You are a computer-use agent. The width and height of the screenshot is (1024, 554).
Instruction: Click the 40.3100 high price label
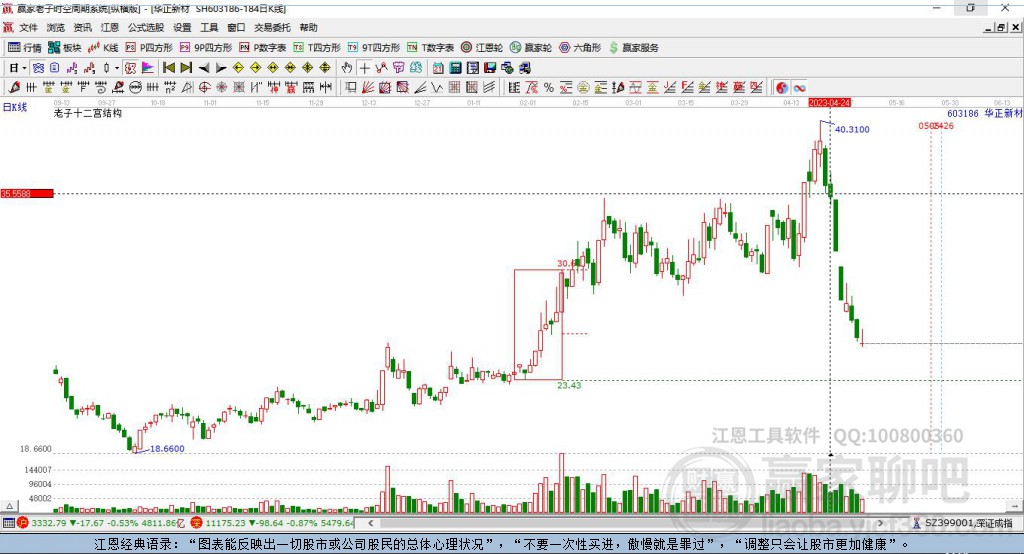[852, 129]
